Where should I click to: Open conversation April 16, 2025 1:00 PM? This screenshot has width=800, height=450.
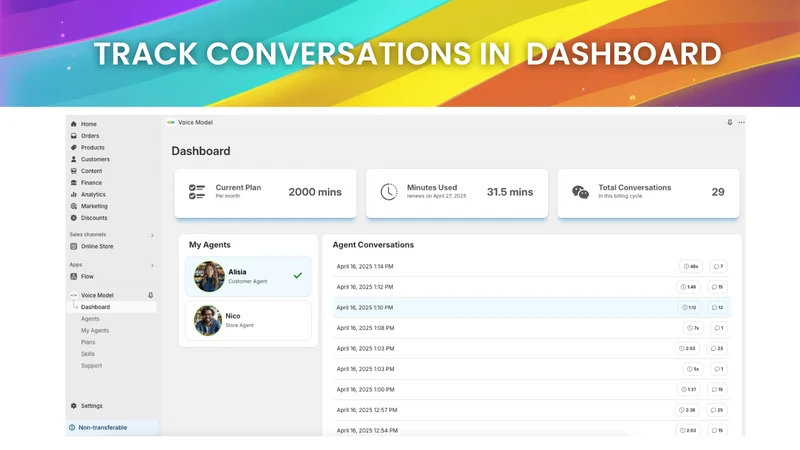pos(532,389)
